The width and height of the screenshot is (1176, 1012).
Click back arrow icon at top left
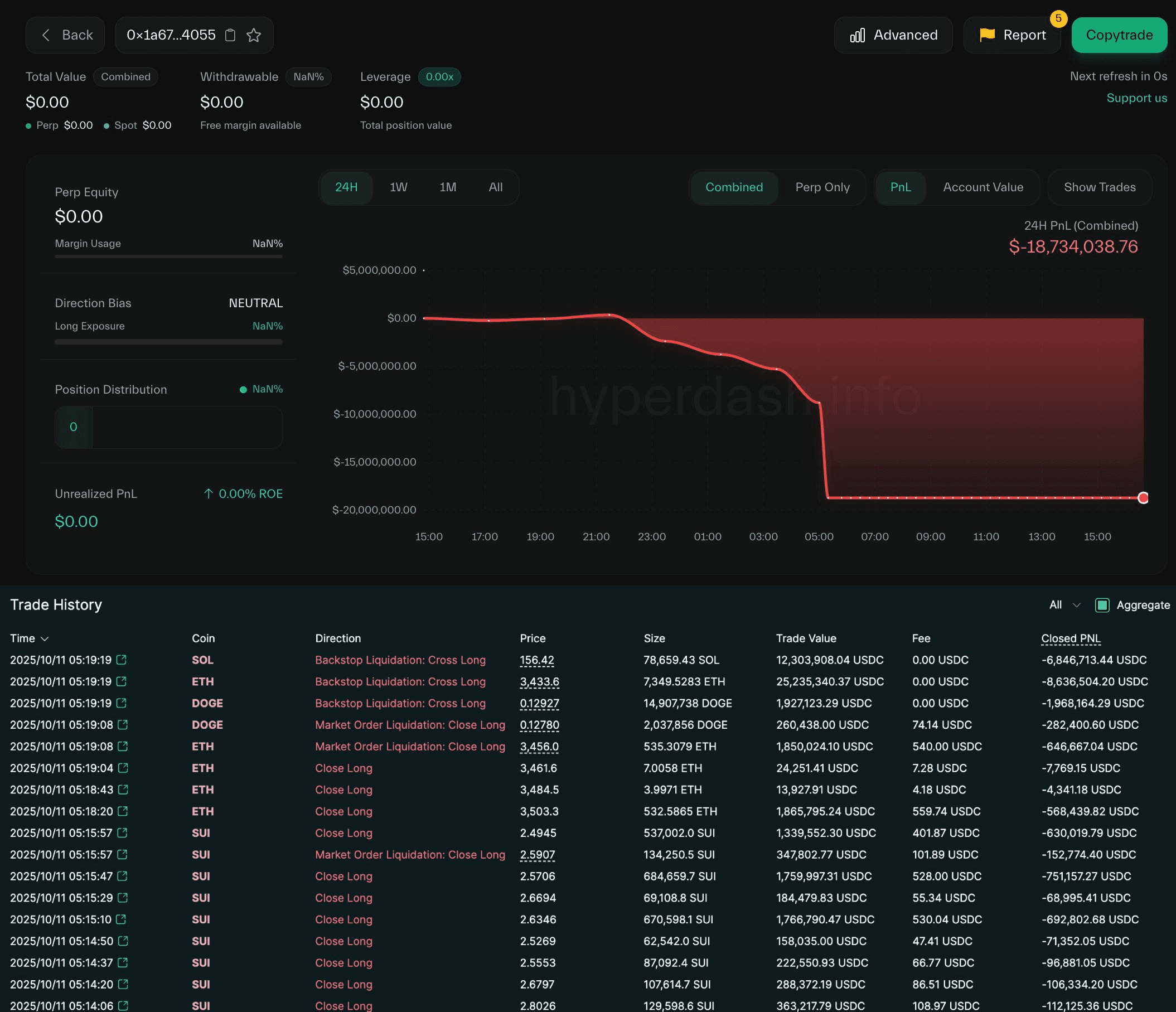(x=46, y=35)
